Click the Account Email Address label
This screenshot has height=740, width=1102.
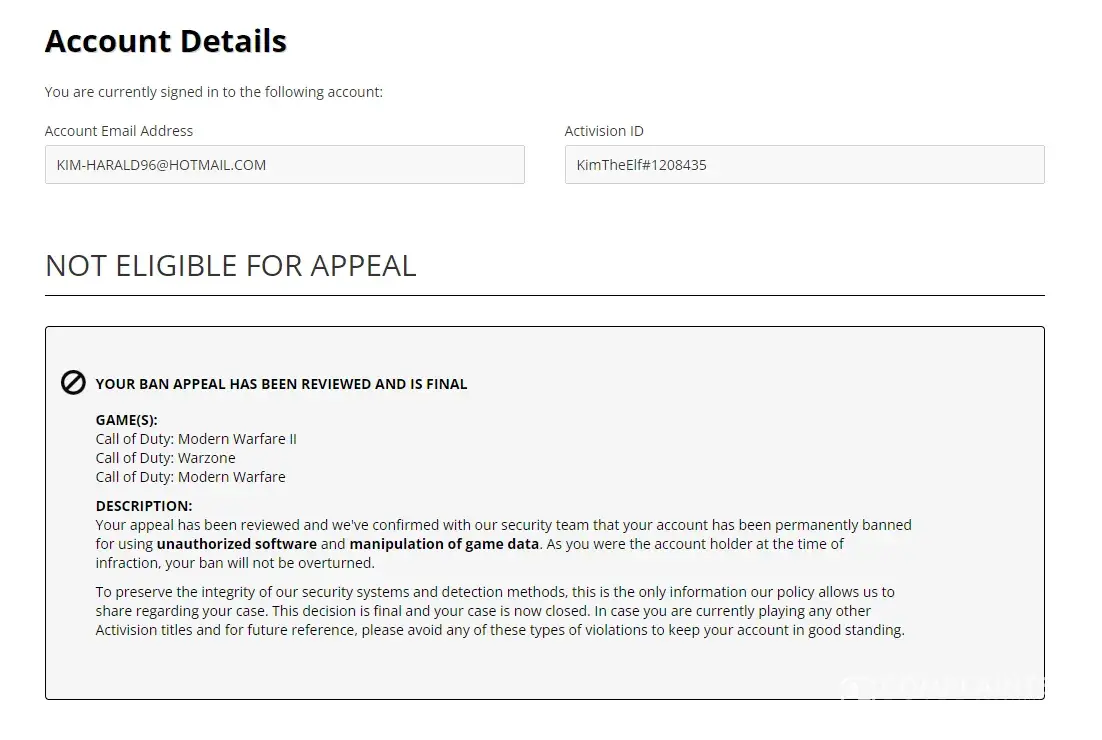119,131
